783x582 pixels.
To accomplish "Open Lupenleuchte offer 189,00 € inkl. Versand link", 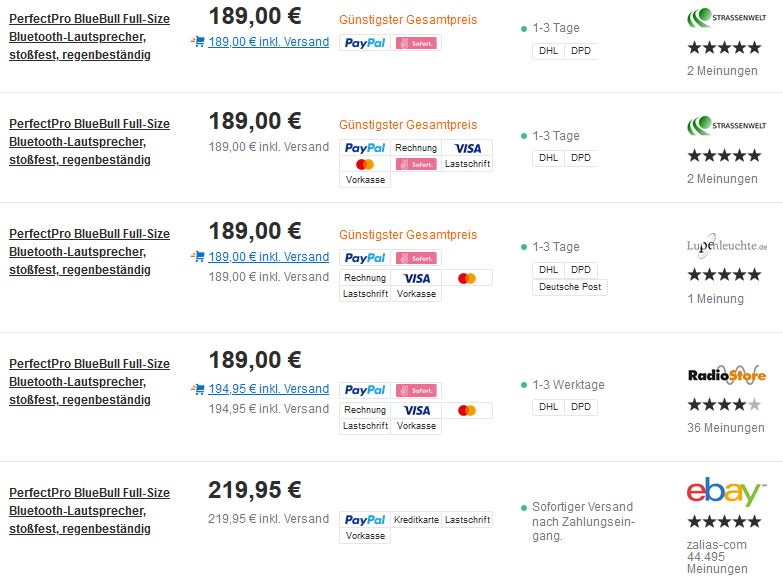I will pyautogui.click(x=269, y=257).
